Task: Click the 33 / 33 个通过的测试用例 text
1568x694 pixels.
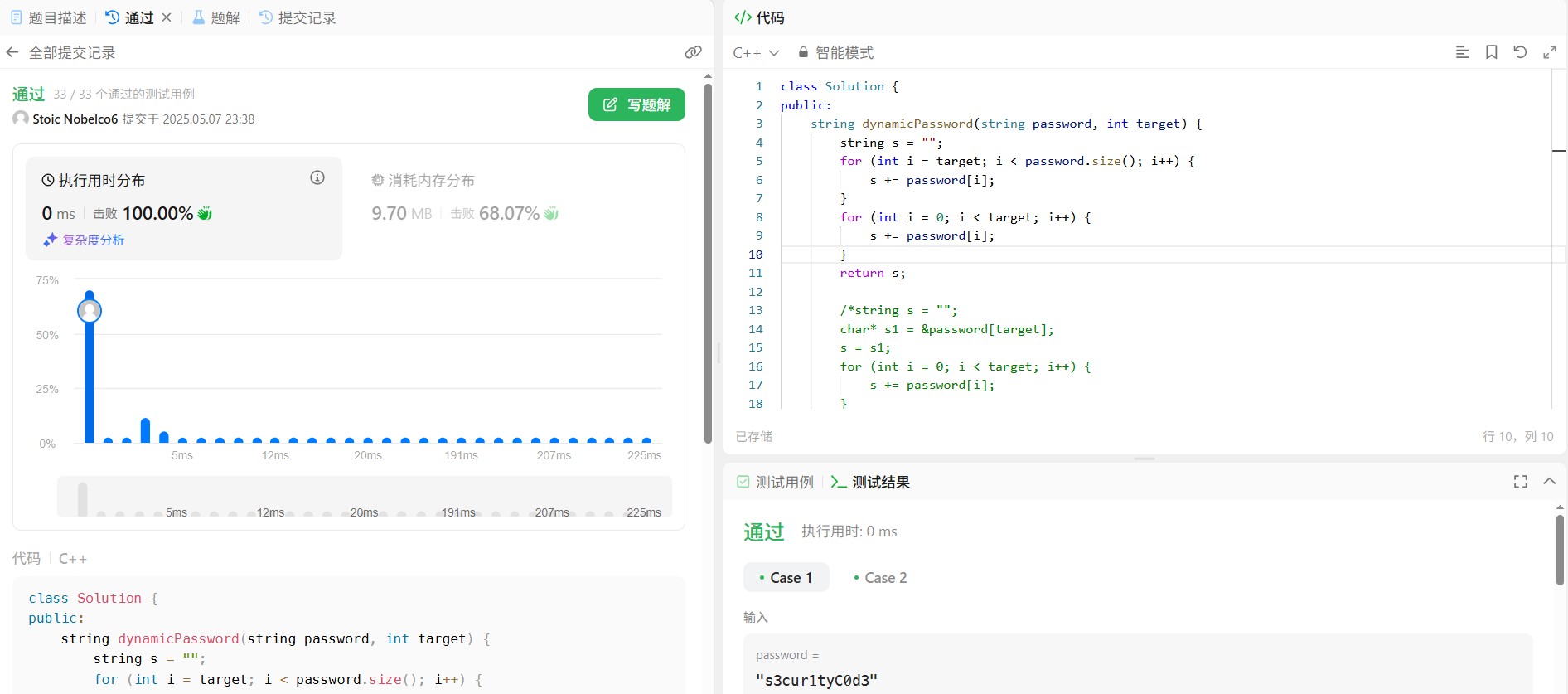Action: tap(124, 94)
